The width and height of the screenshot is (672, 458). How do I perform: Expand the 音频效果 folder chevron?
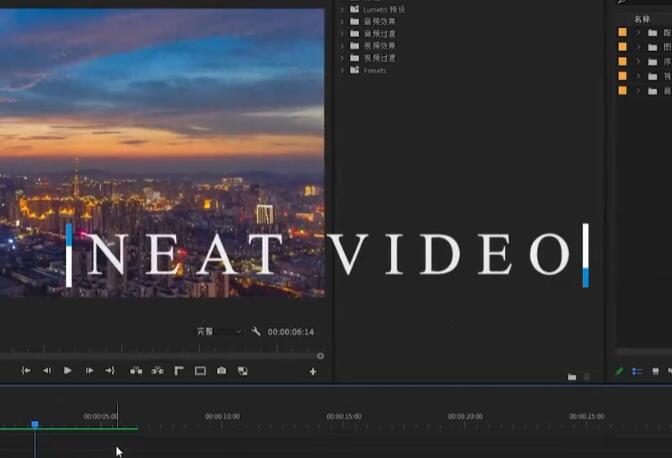point(342,21)
